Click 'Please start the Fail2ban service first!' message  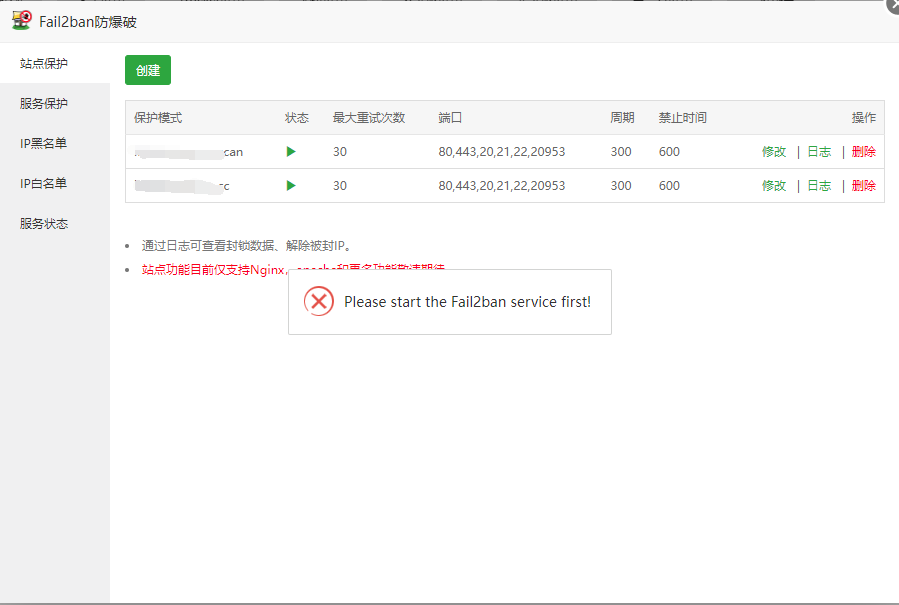point(467,302)
